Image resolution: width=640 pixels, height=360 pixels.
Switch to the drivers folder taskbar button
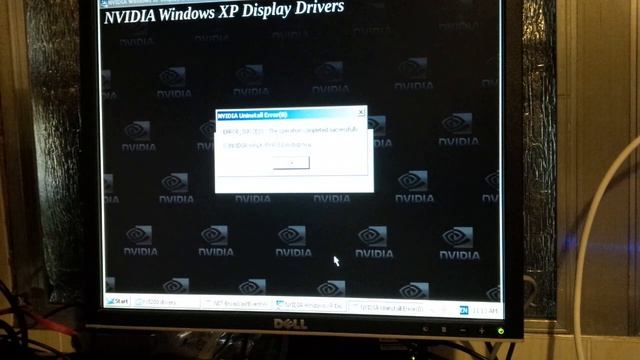coord(167,302)
